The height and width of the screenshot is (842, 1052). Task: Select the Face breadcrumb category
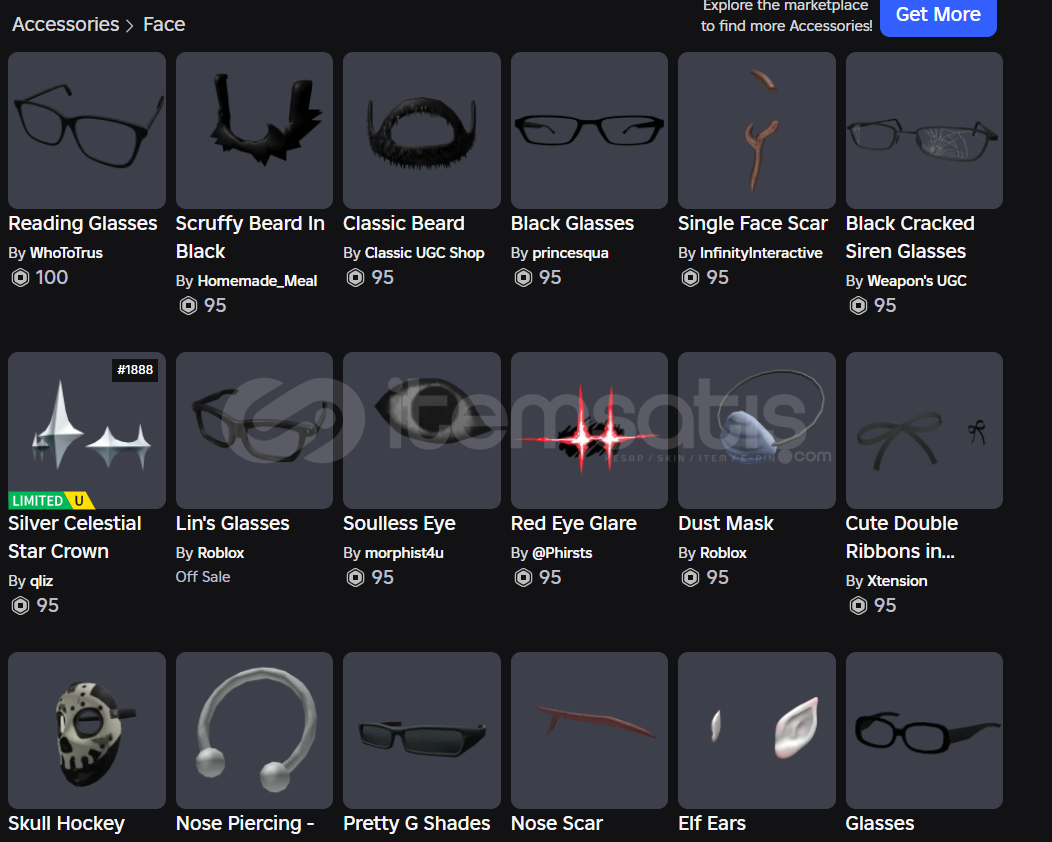point(164,25)
